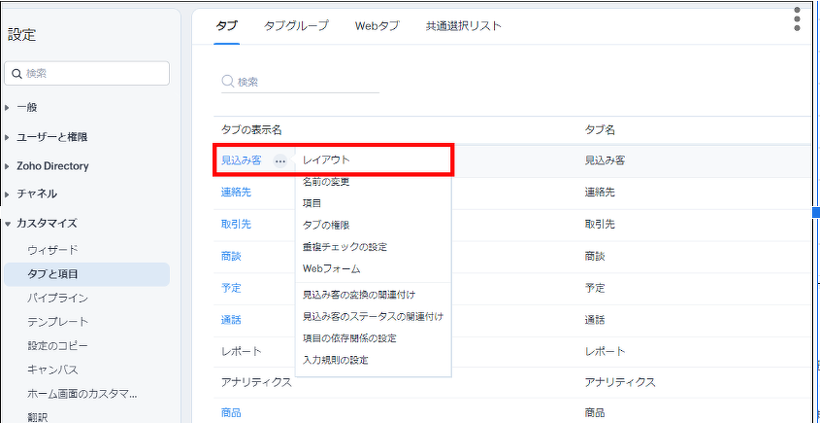Screen dimensions: 820x423
Task: Expand the Zoho Directory section
Action: [52, 166]
